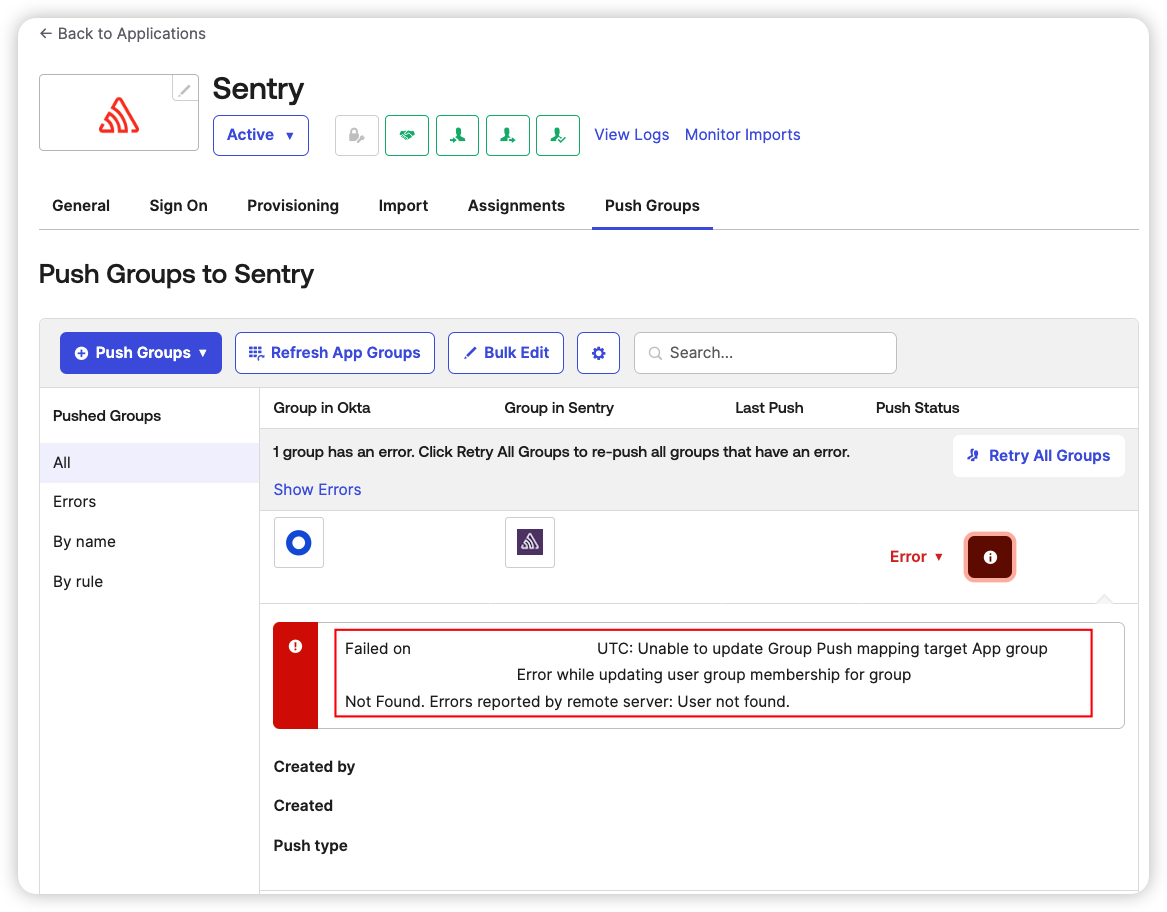Click the 'User not found' error message line
Image resolution: width=1167 pixels, height=912 pixels.
(x=567, y=701)
